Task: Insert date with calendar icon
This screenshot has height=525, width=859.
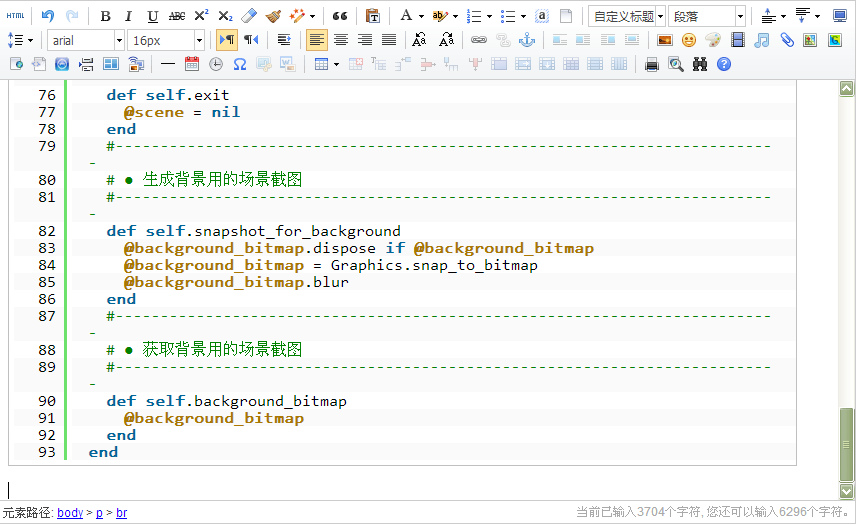Action: coord(192,64)
